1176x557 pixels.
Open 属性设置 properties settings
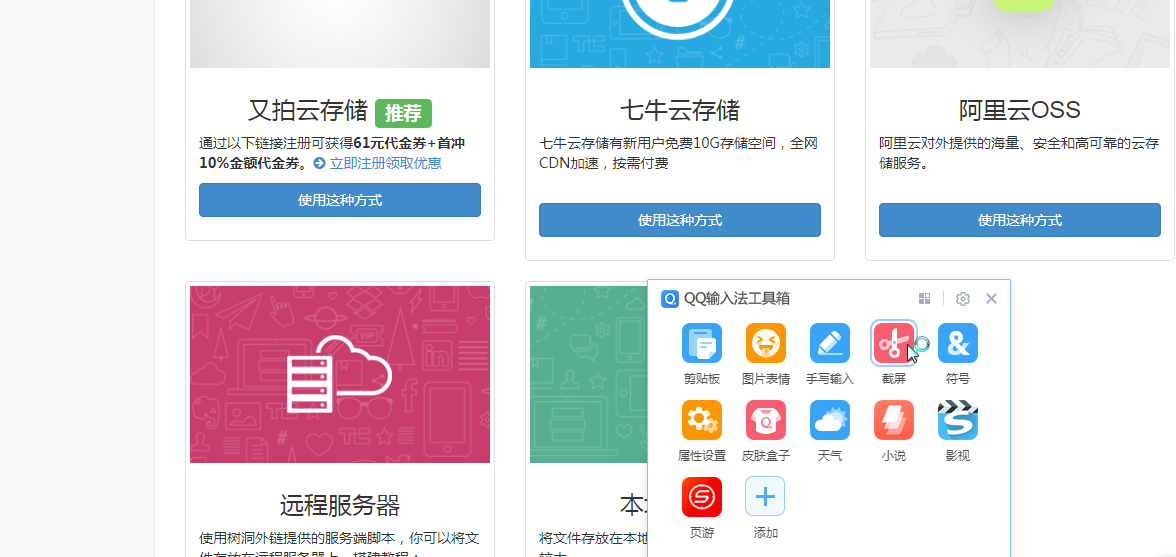click(701, 420)
